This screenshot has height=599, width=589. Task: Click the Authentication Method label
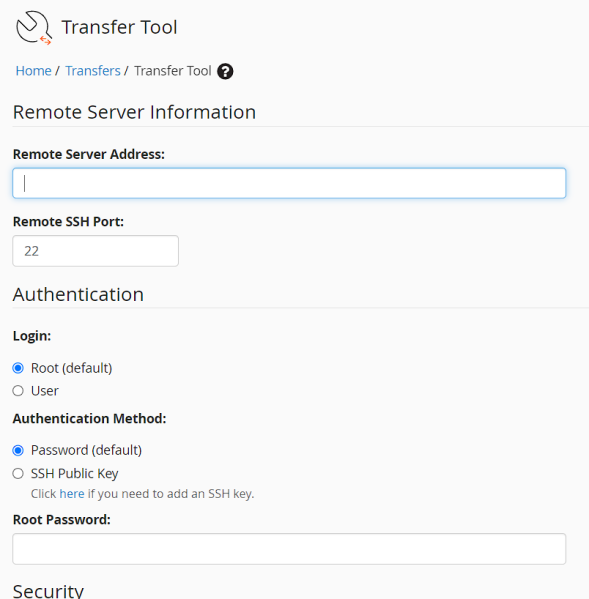point(89,419)
